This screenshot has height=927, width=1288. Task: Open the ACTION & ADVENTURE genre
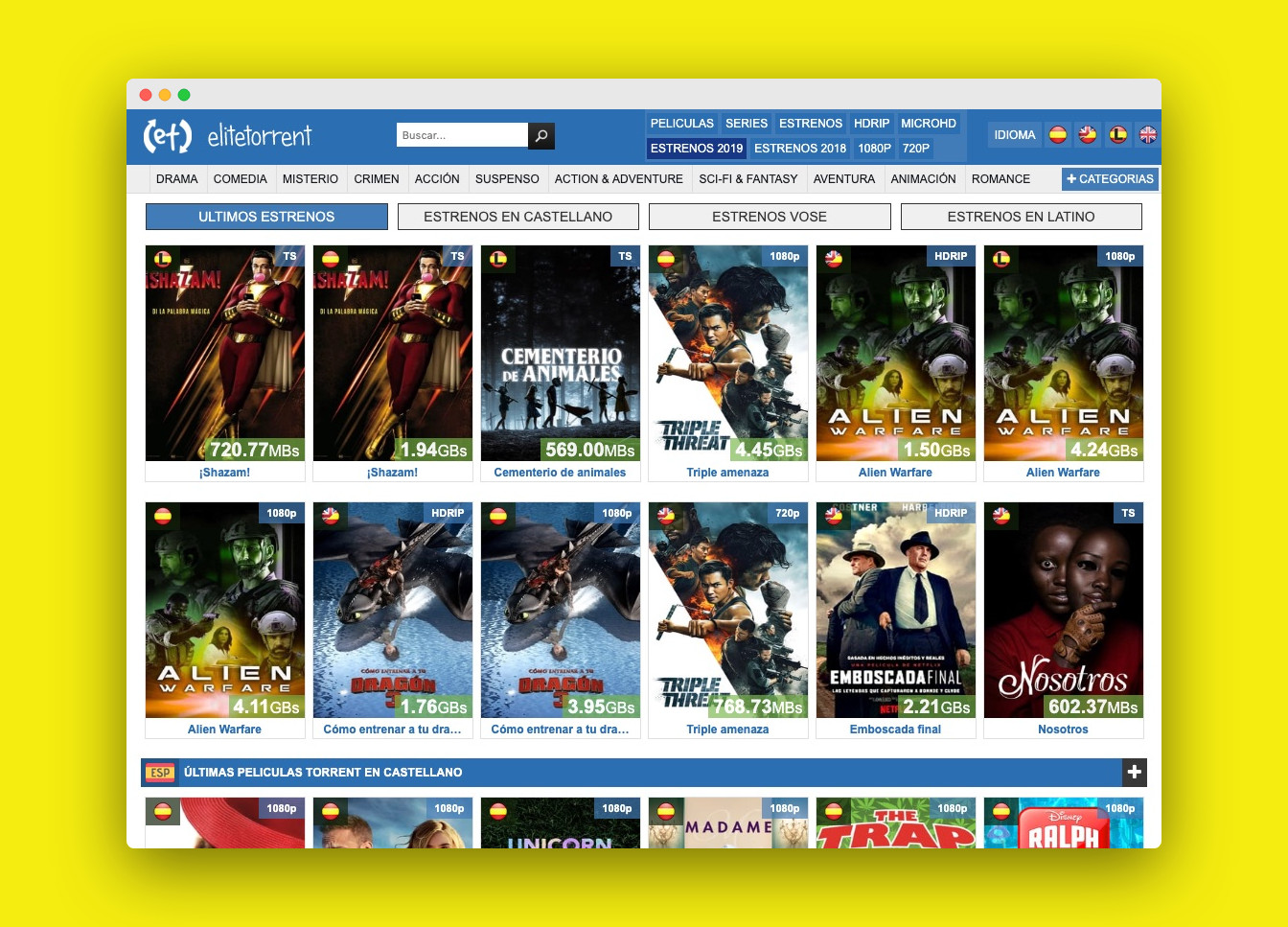(x=619, y=179)
